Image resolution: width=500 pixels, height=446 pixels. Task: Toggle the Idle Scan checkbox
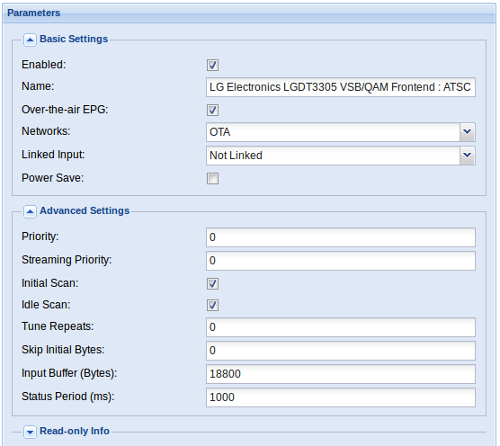click(213, 305)
